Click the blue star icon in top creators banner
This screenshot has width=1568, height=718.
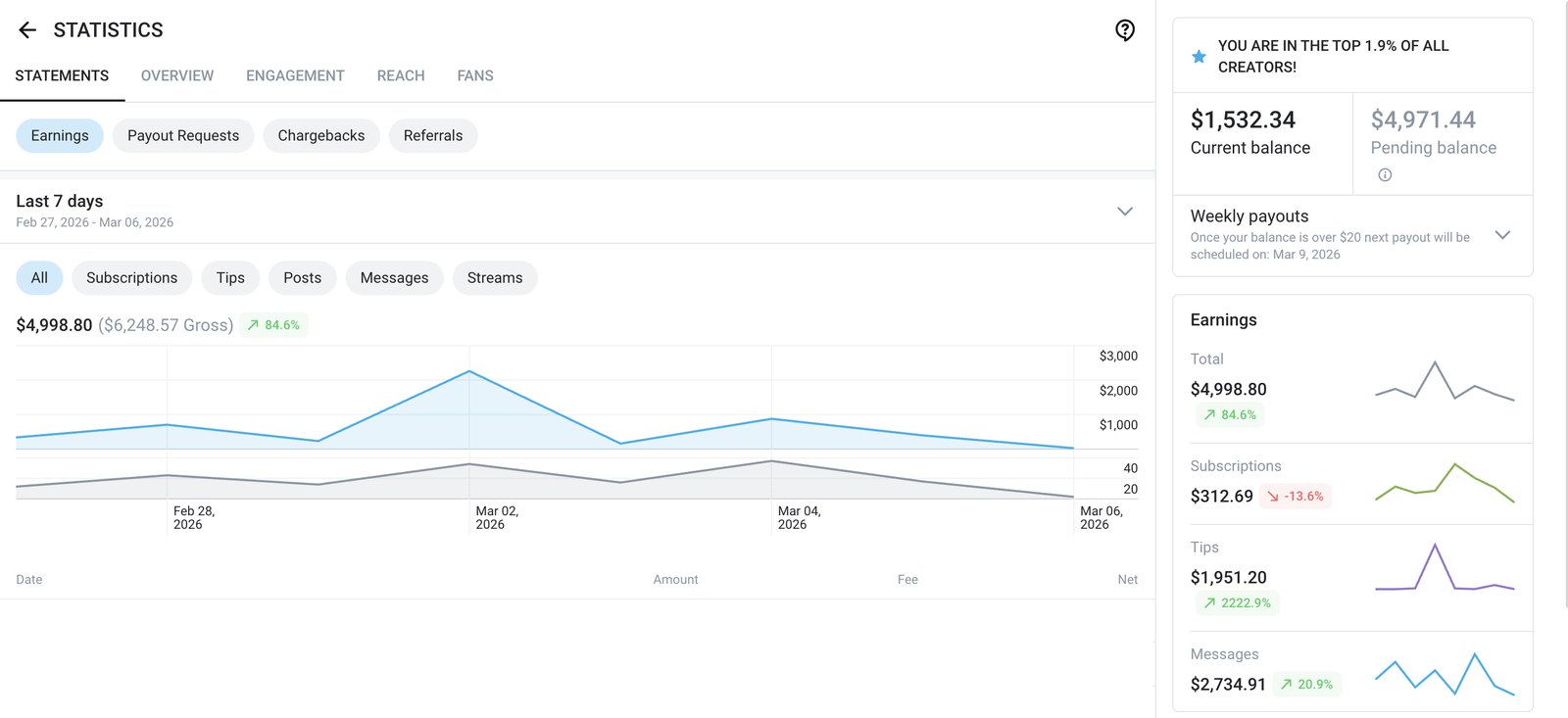click(1199, 57)
